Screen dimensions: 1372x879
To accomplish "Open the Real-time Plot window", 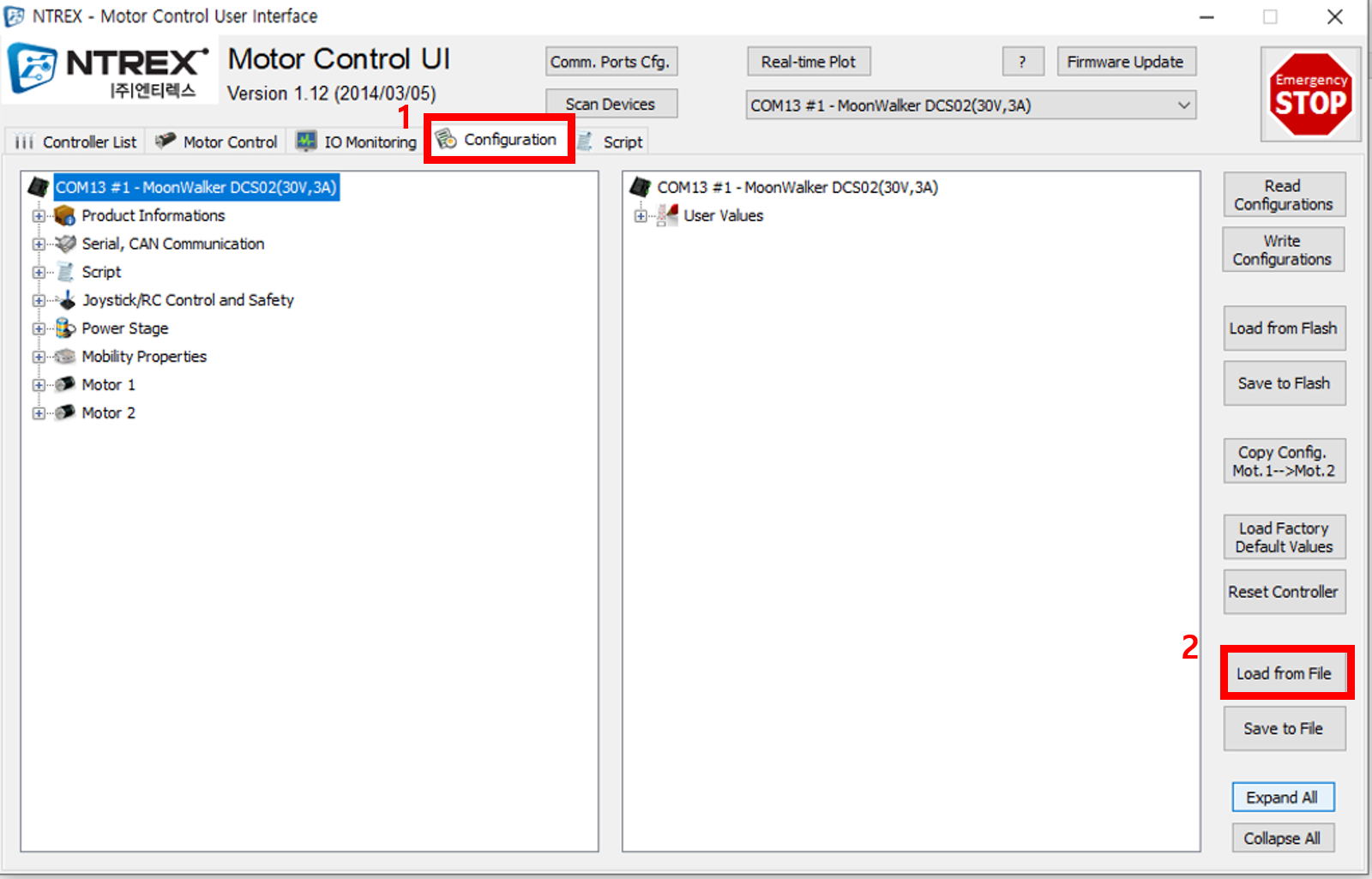I will pos(808,61).
